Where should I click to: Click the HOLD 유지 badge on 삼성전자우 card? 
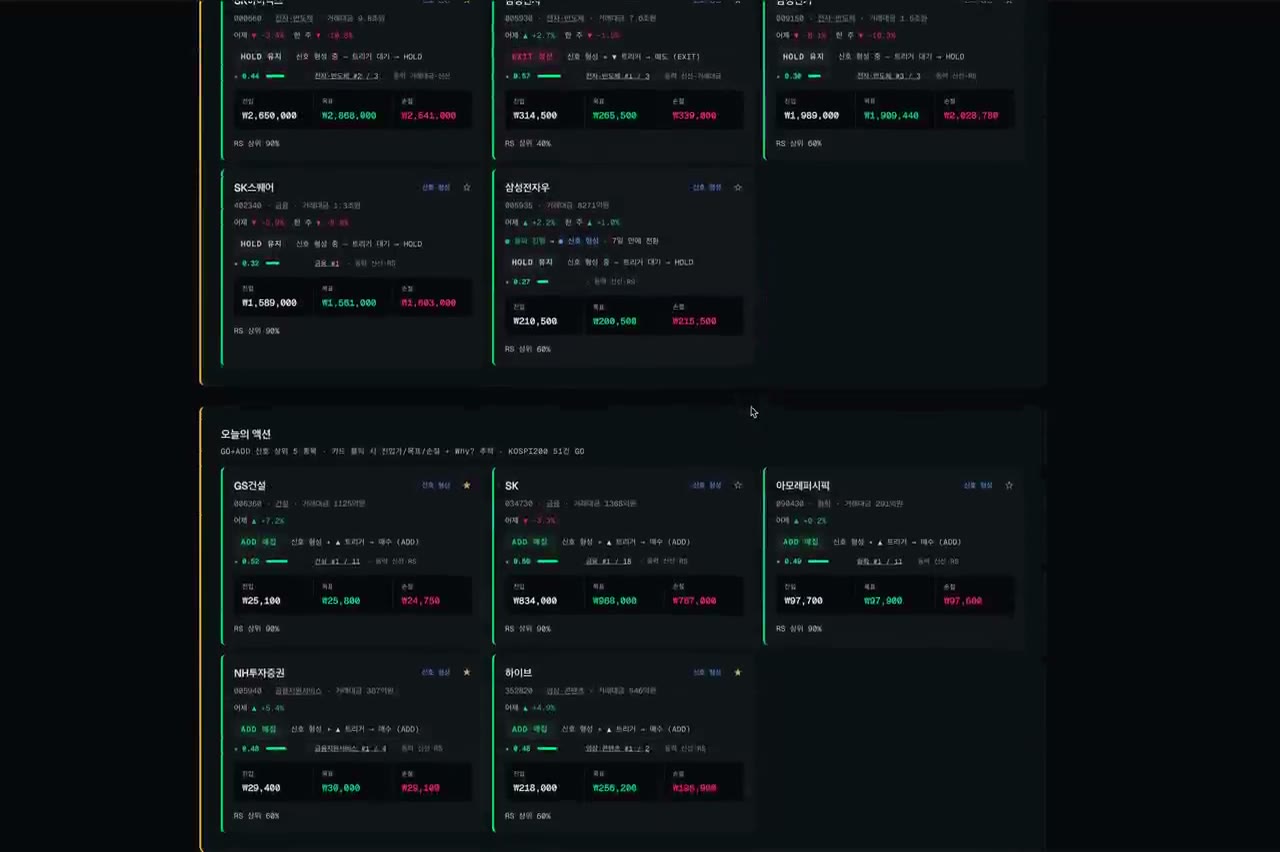point(532,262)
